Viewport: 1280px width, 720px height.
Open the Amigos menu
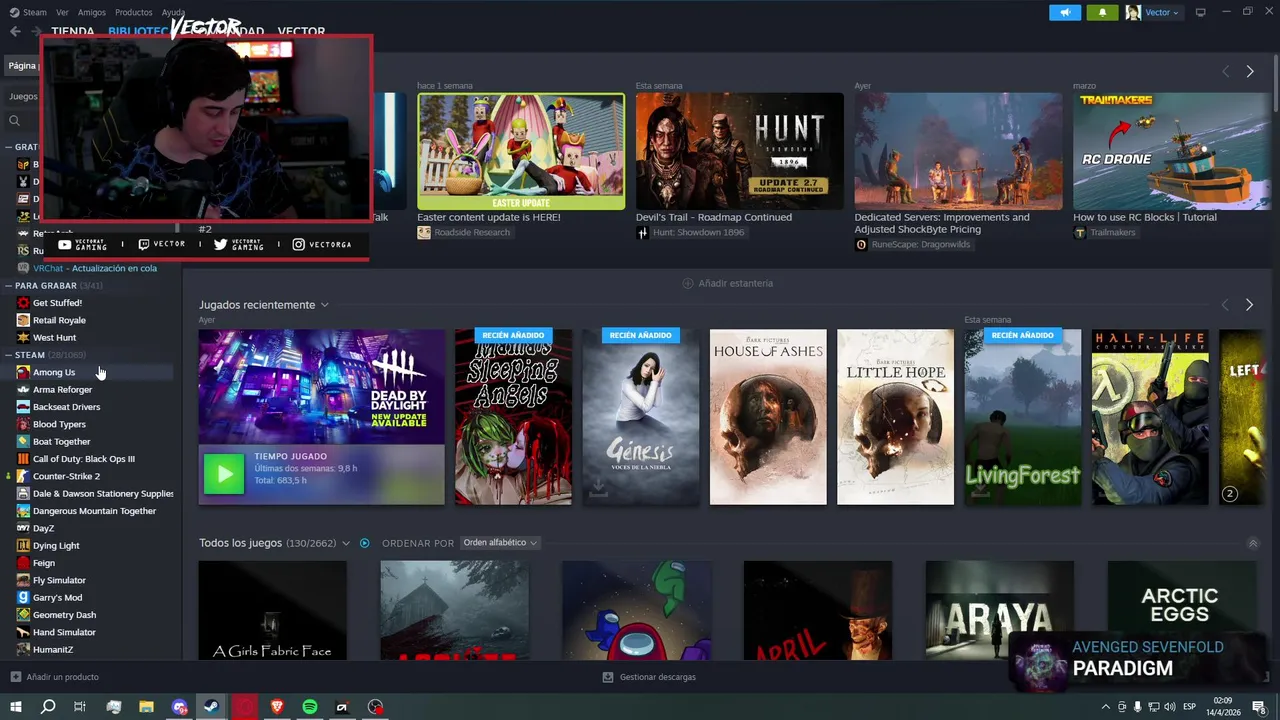coord(92,12)
